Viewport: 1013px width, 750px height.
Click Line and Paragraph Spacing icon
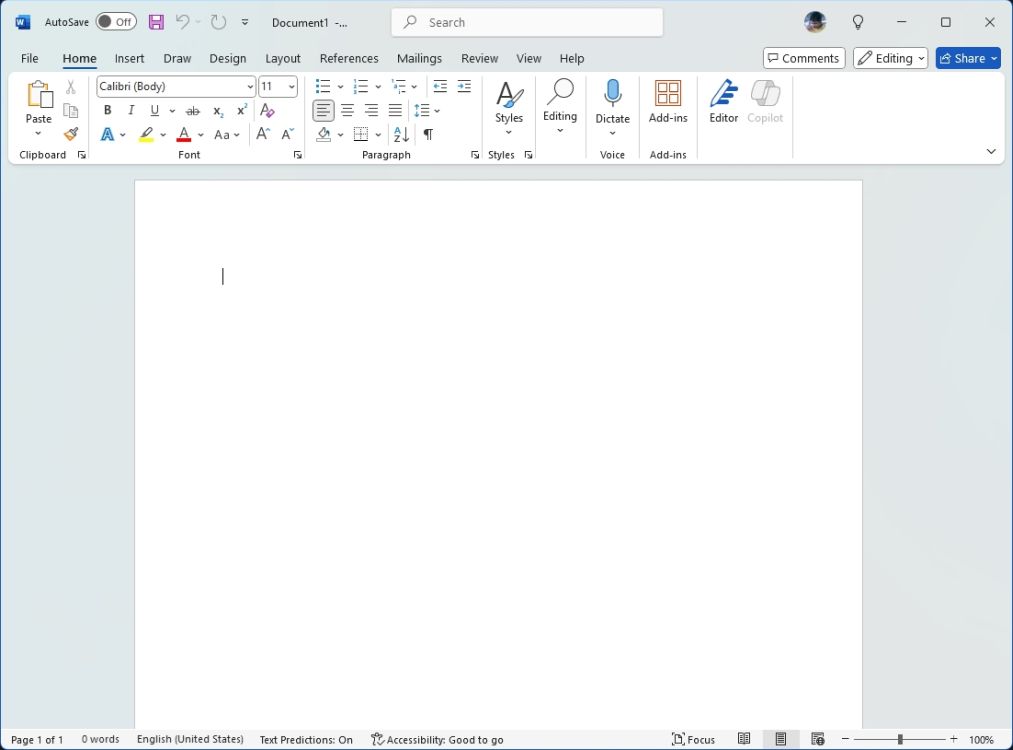coord(421,110)
